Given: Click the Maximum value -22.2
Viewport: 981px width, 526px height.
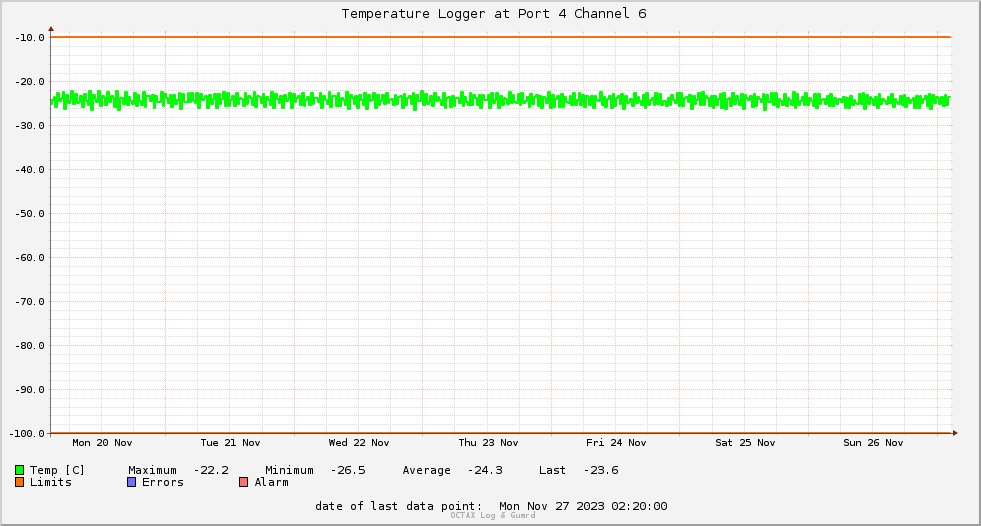Looking at the screenshot, I should pyautogui.click(x=211, y=470).
